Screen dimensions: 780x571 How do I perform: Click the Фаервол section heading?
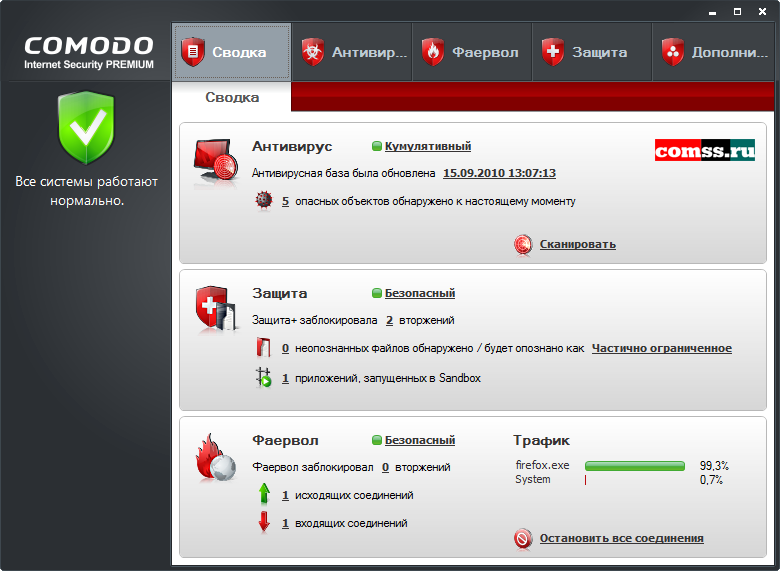pos(285,440)
